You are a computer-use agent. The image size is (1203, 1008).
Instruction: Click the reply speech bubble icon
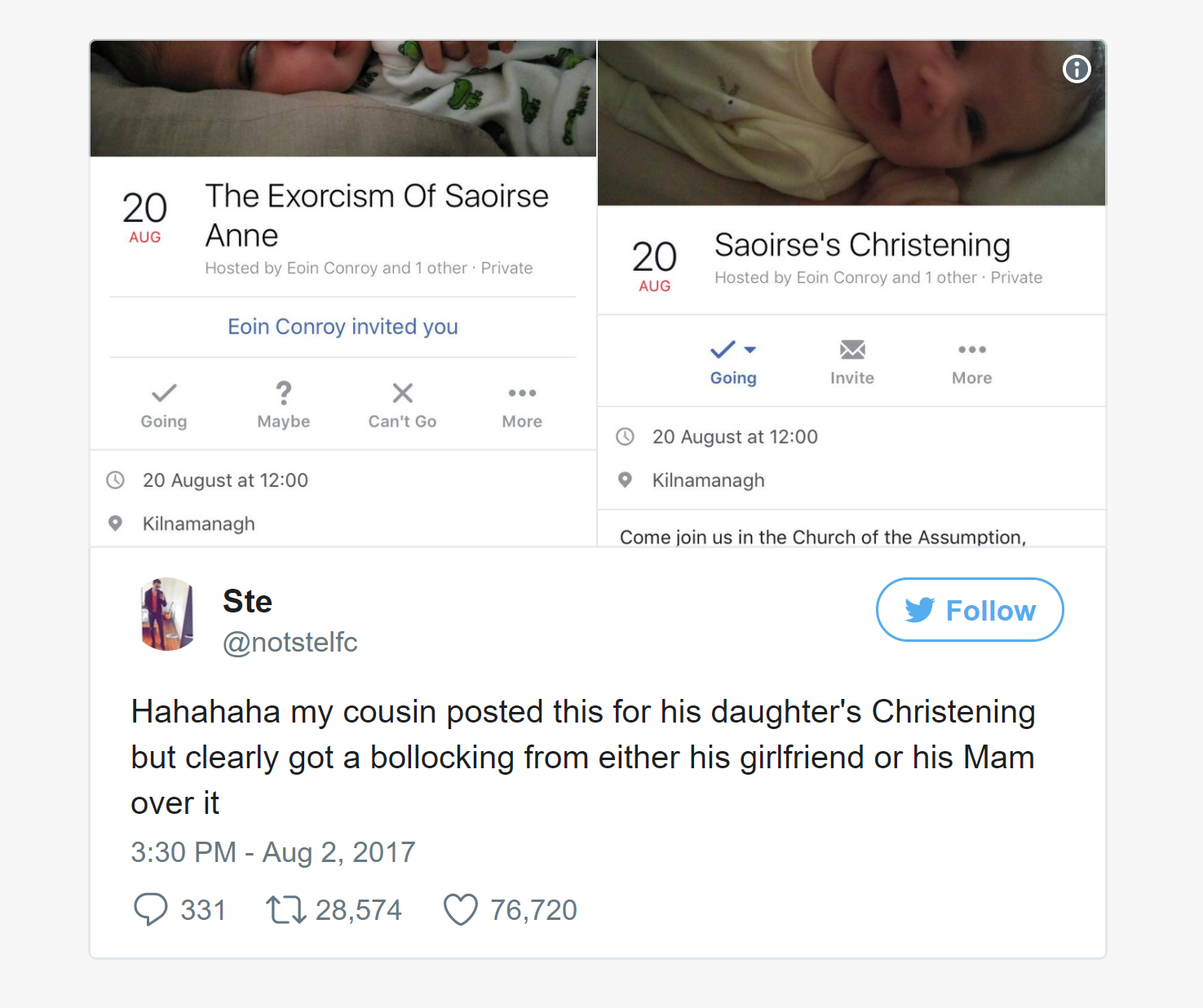(151, 909)
